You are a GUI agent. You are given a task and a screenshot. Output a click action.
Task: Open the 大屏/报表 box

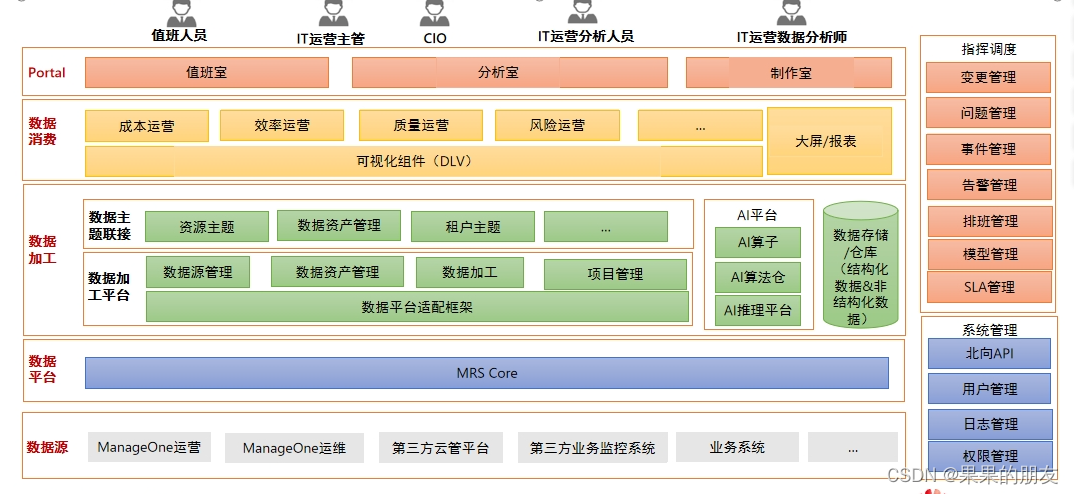pos(829,141)
